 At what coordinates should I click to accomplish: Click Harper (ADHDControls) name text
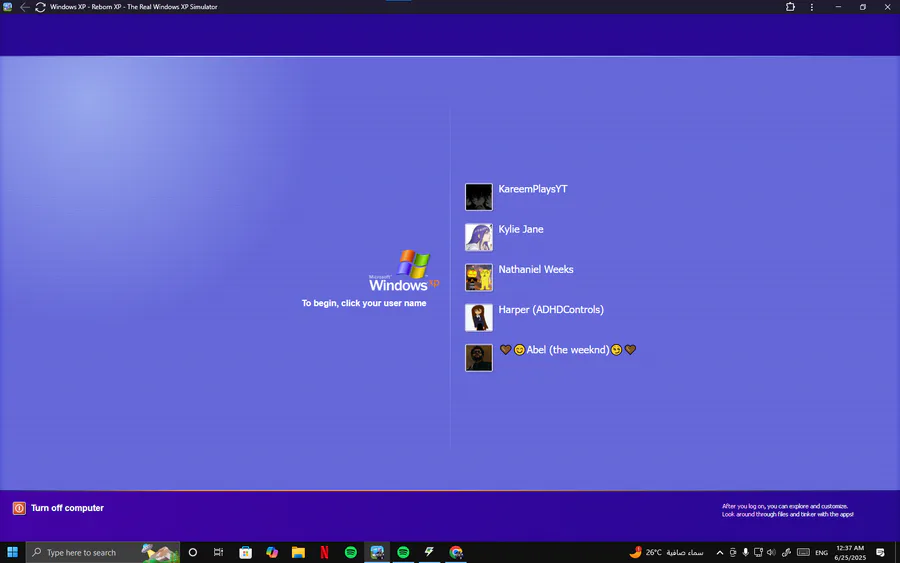pos(551,310)
